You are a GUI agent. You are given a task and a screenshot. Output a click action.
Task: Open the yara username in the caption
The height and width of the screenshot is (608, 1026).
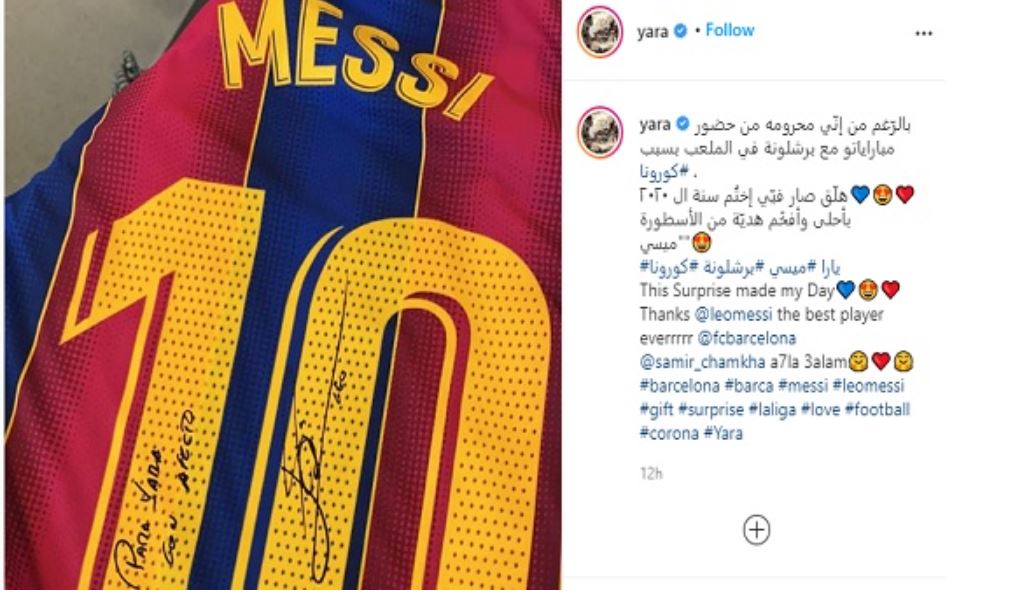tap(655, 124)
